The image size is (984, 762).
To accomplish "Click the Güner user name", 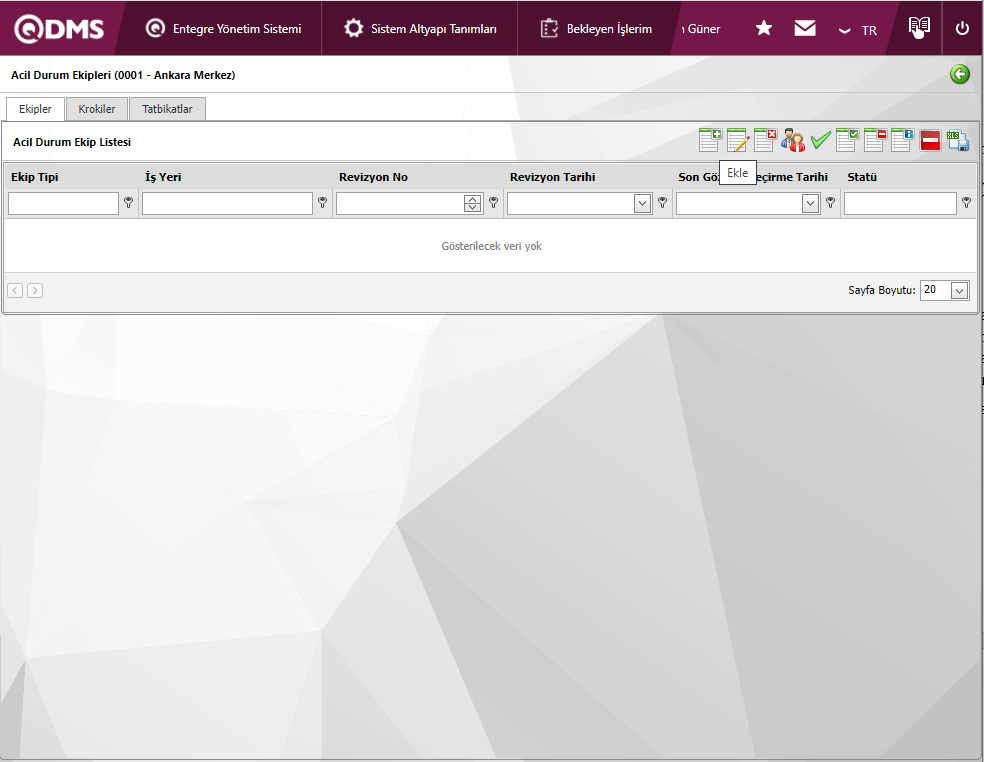I will click(701, 29).
